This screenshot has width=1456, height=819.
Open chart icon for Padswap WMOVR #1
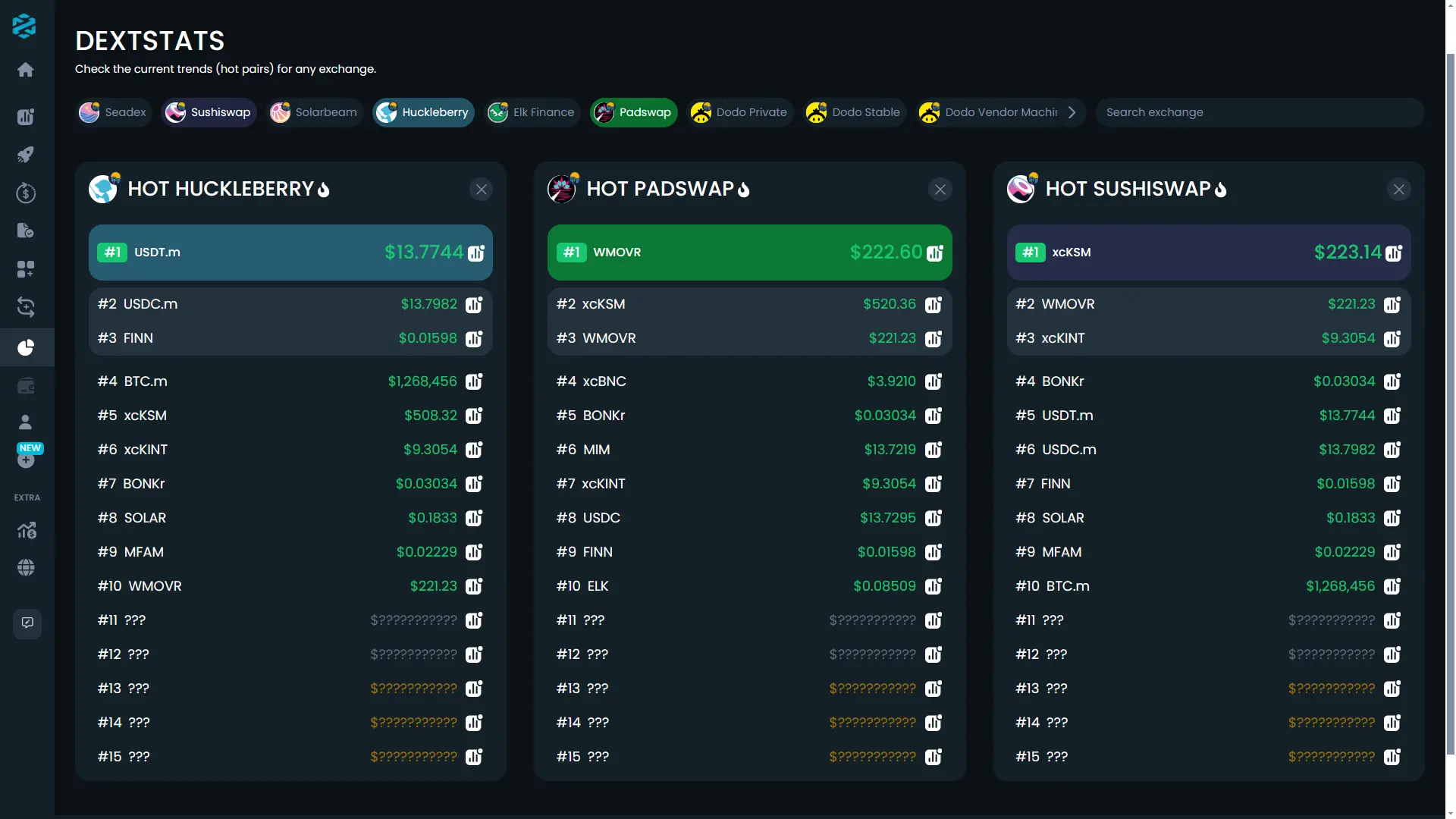[x=935, y=253]
